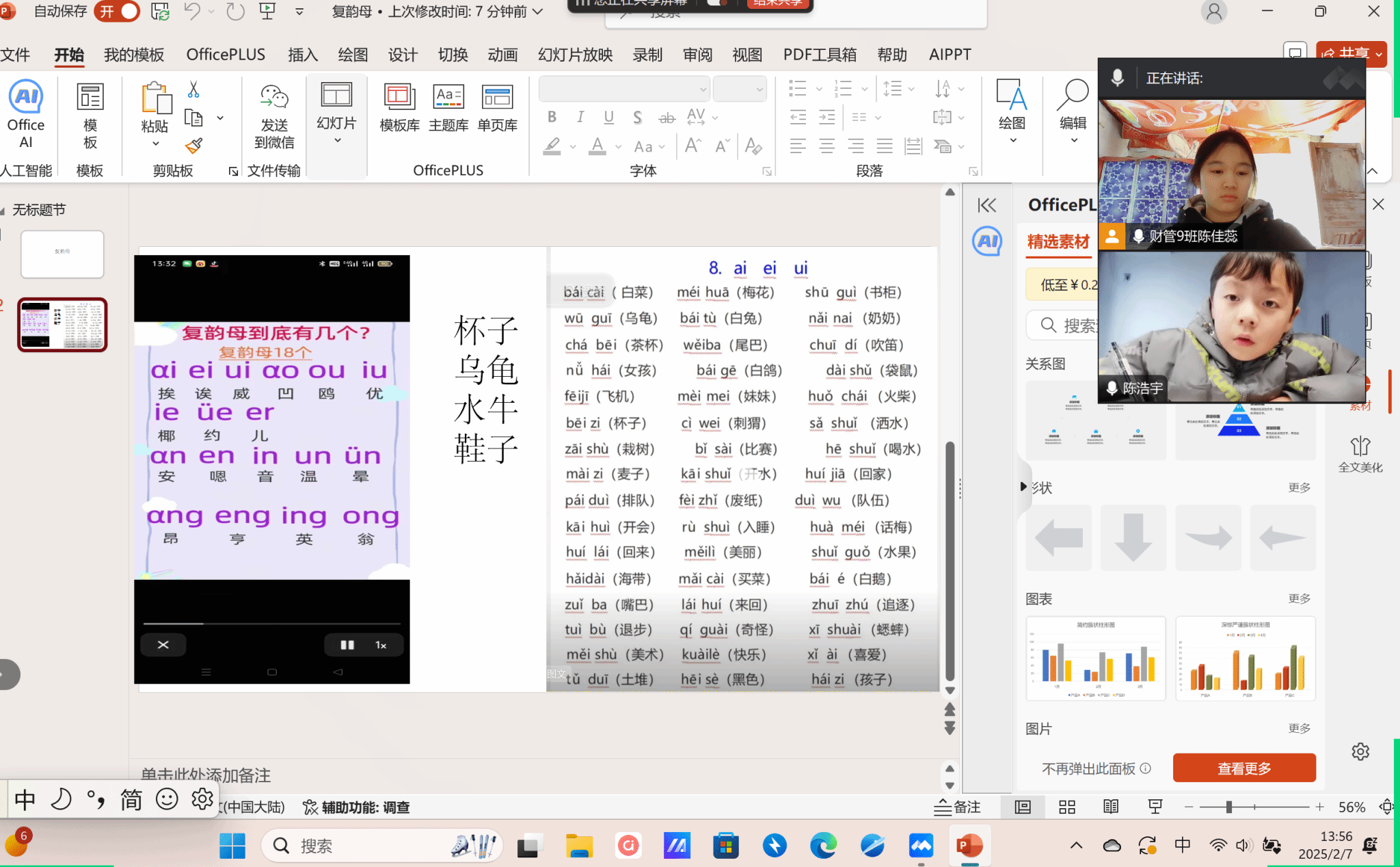Open PowerPoint from the Windows taskbar

pos(969,846)
